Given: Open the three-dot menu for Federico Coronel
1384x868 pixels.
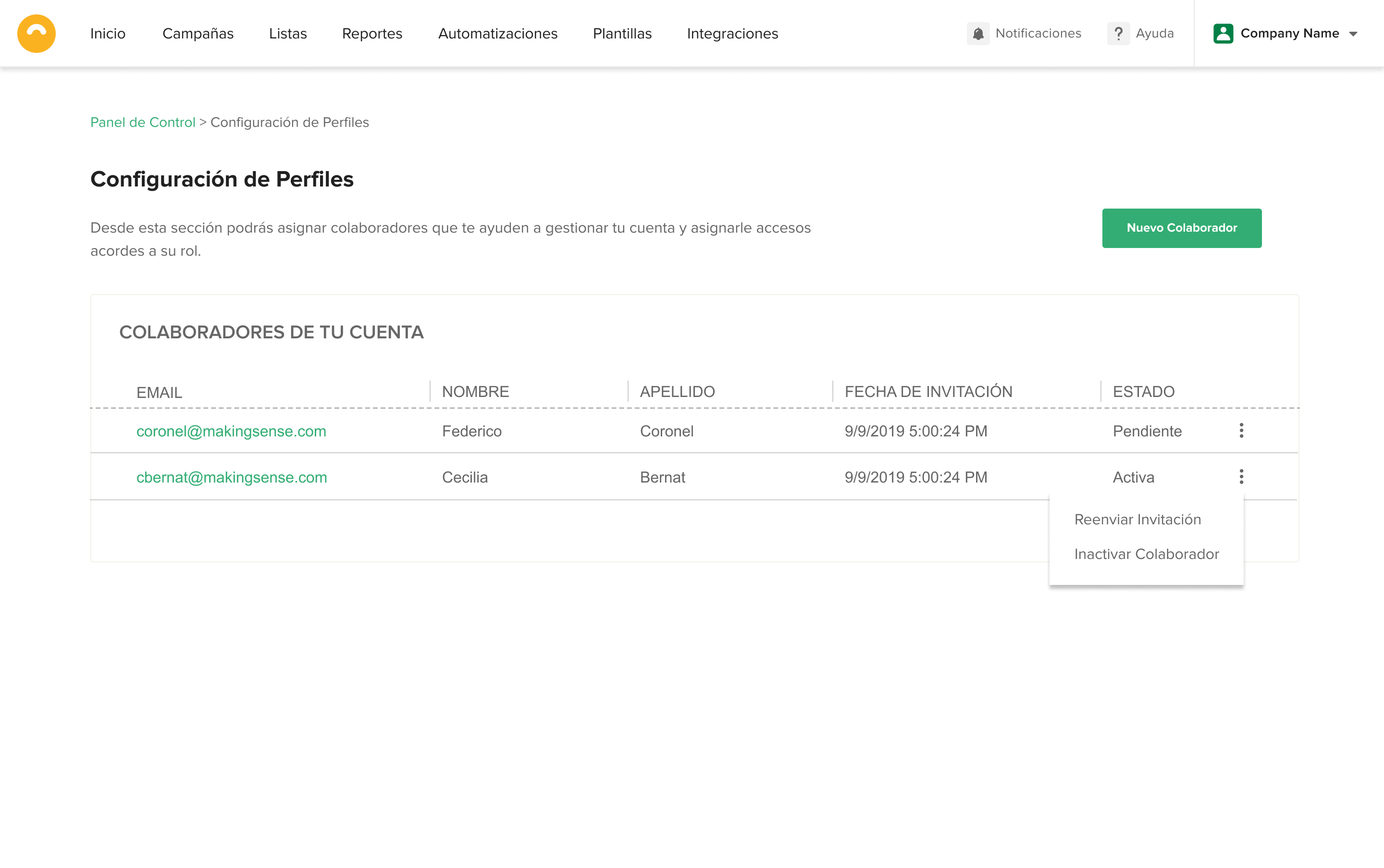Looking at the screenshot, I should (x=1241, y=431).
